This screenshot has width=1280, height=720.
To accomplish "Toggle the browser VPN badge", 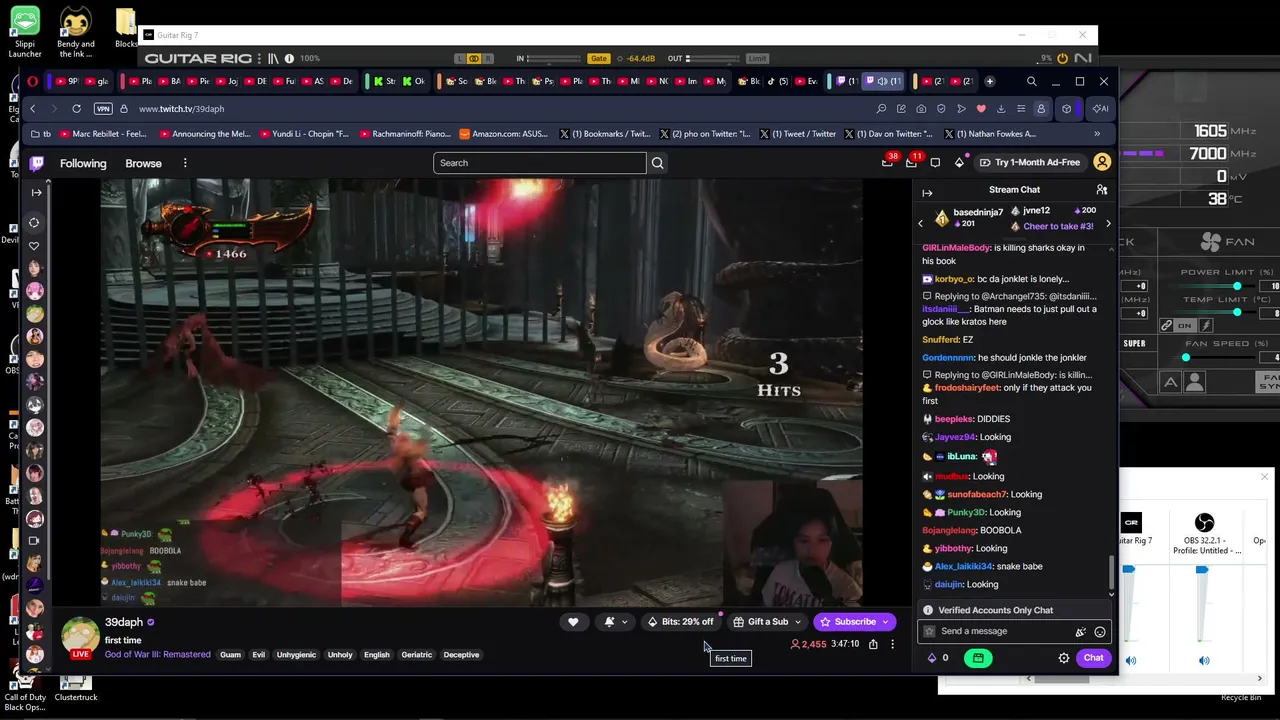I will (103, 109).
